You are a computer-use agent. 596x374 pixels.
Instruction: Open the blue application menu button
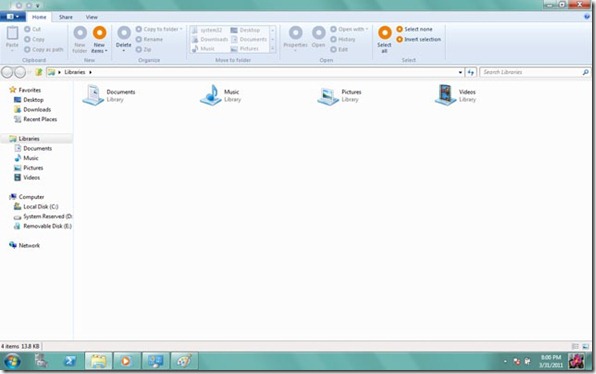pos(13,17)
